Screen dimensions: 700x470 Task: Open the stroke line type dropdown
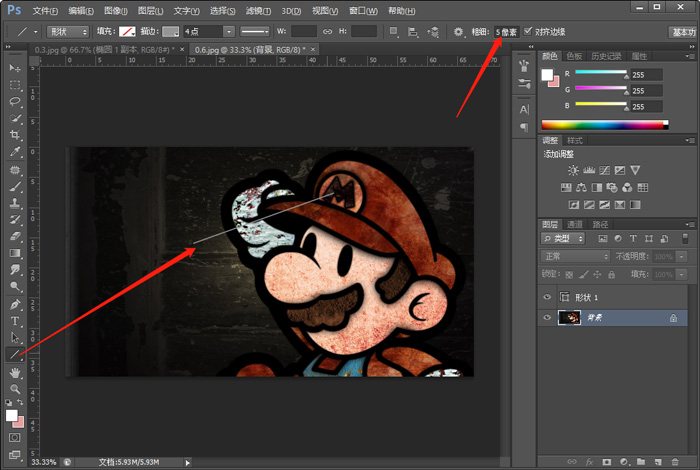[255, 32]
